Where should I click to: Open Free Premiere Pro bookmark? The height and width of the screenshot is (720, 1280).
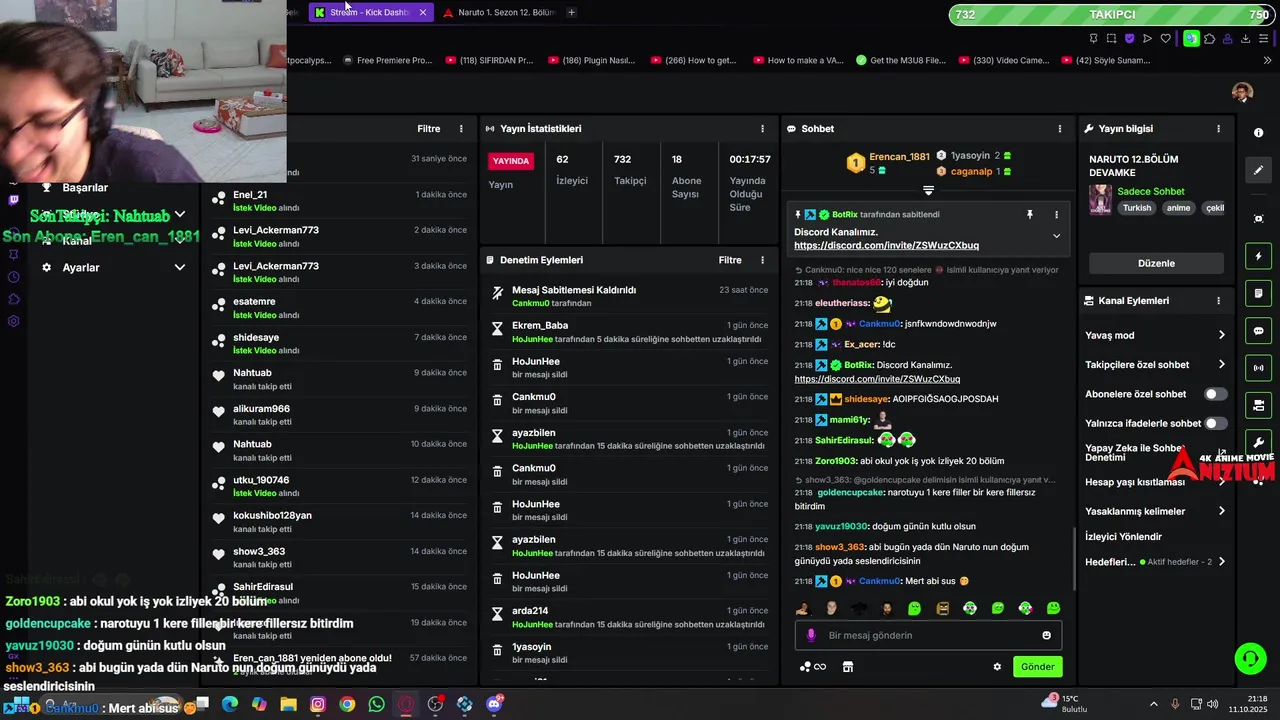(387, 60)
